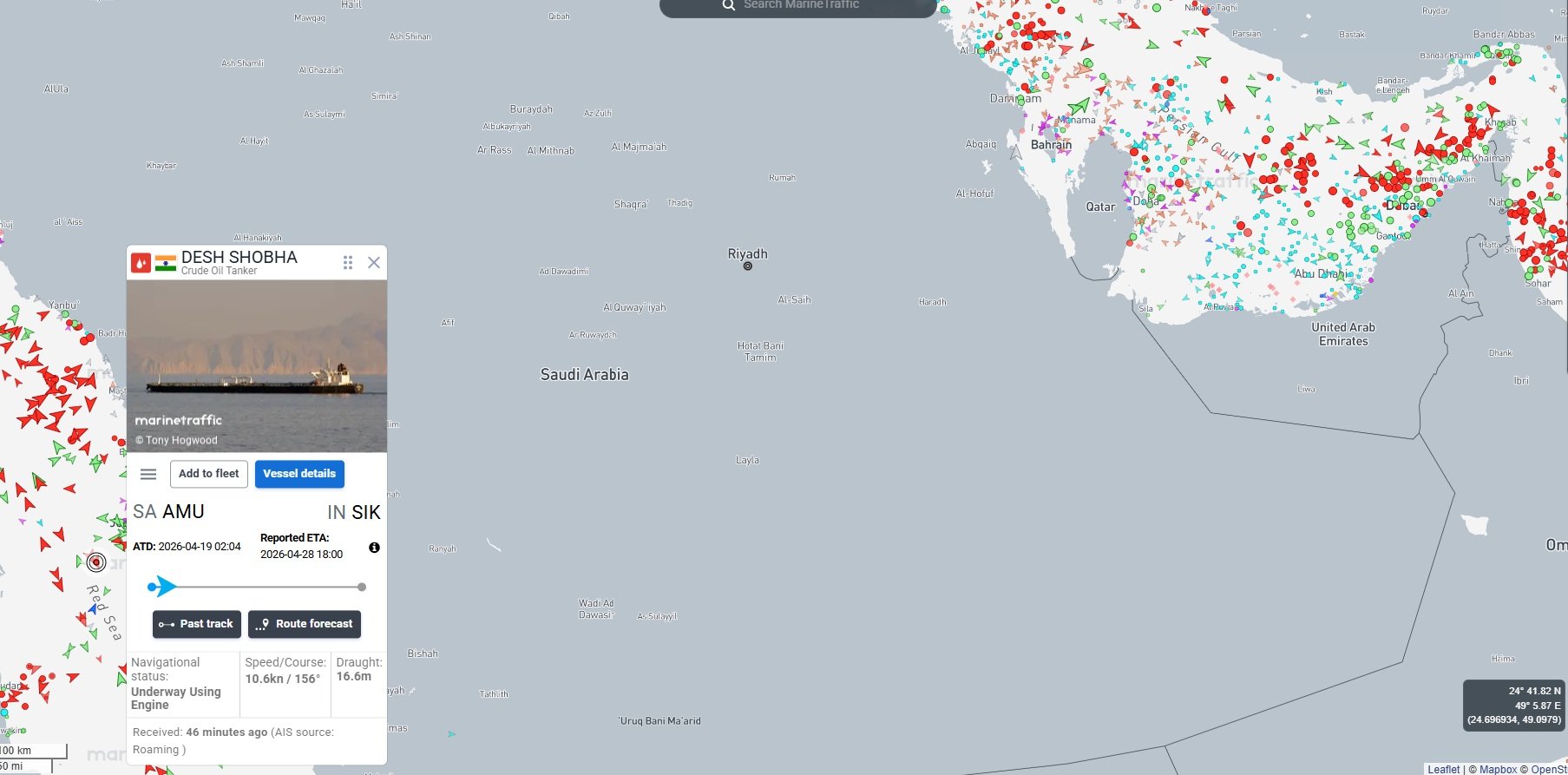Click the India flag icon

(166, 262)
